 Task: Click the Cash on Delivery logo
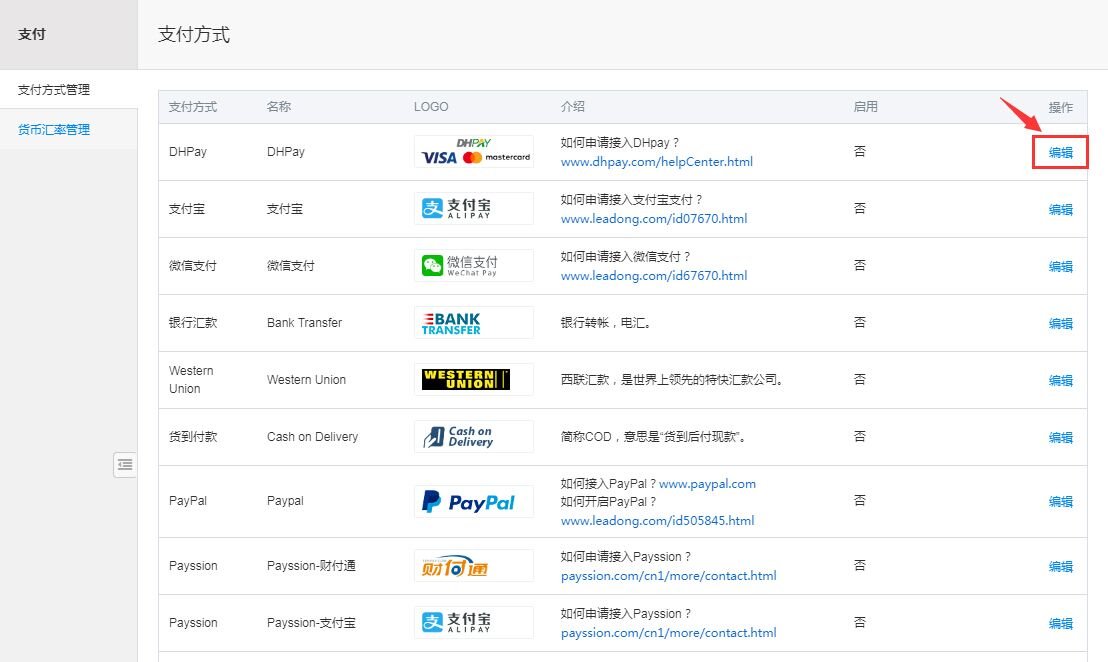point(473,436)
